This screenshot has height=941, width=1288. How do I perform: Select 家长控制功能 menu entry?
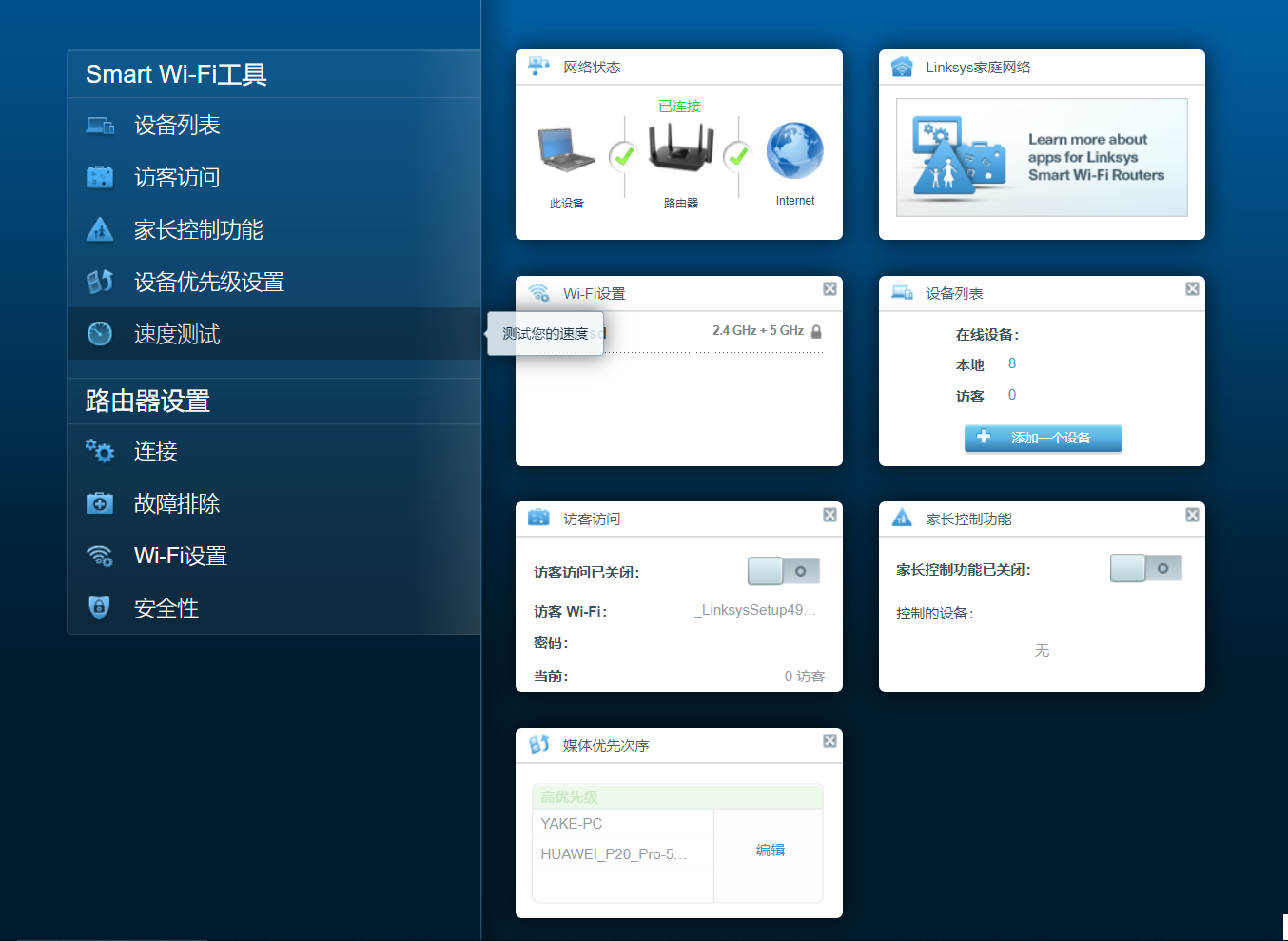pos(274,229)
